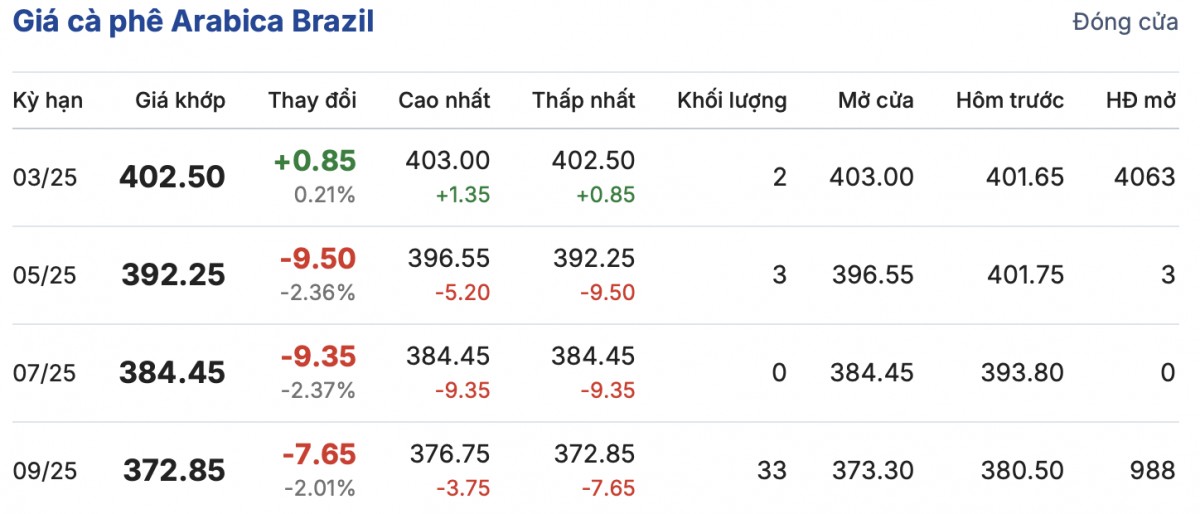The image size is (1200, 514).
Task: Click the opening price 373.30
Action: pos(871,471)
